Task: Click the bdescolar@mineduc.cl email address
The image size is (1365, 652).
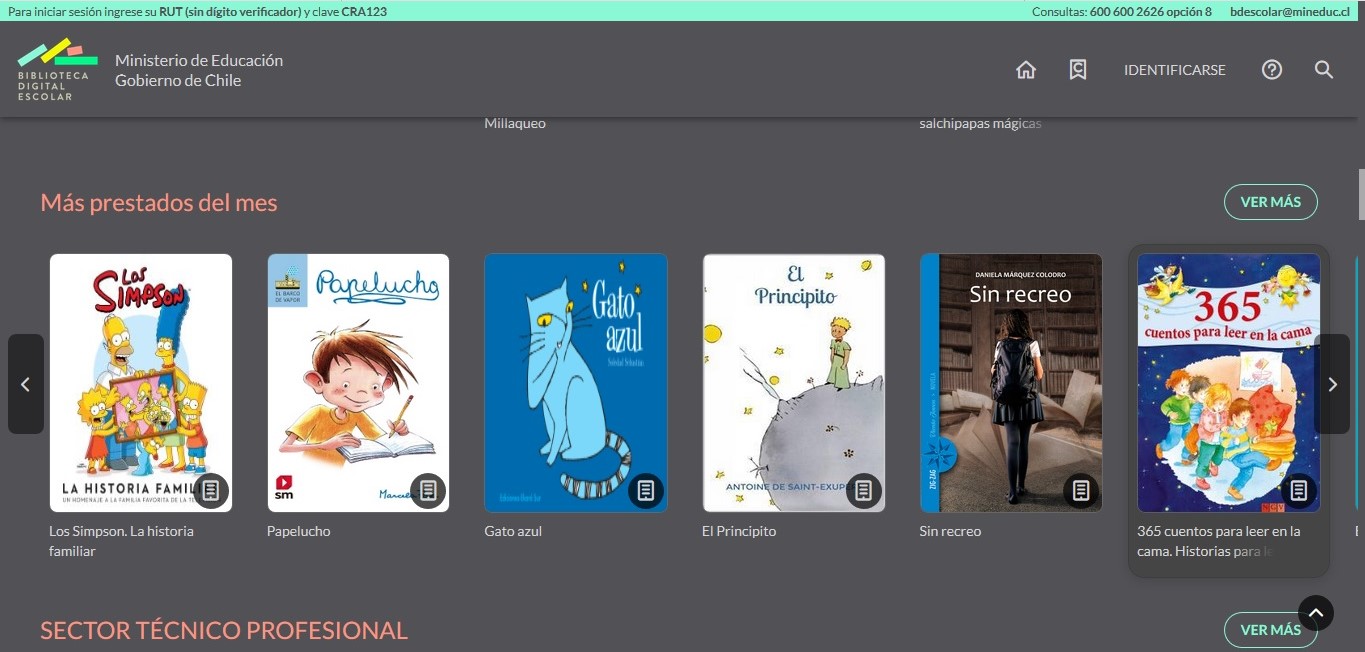Action: 1288,12
